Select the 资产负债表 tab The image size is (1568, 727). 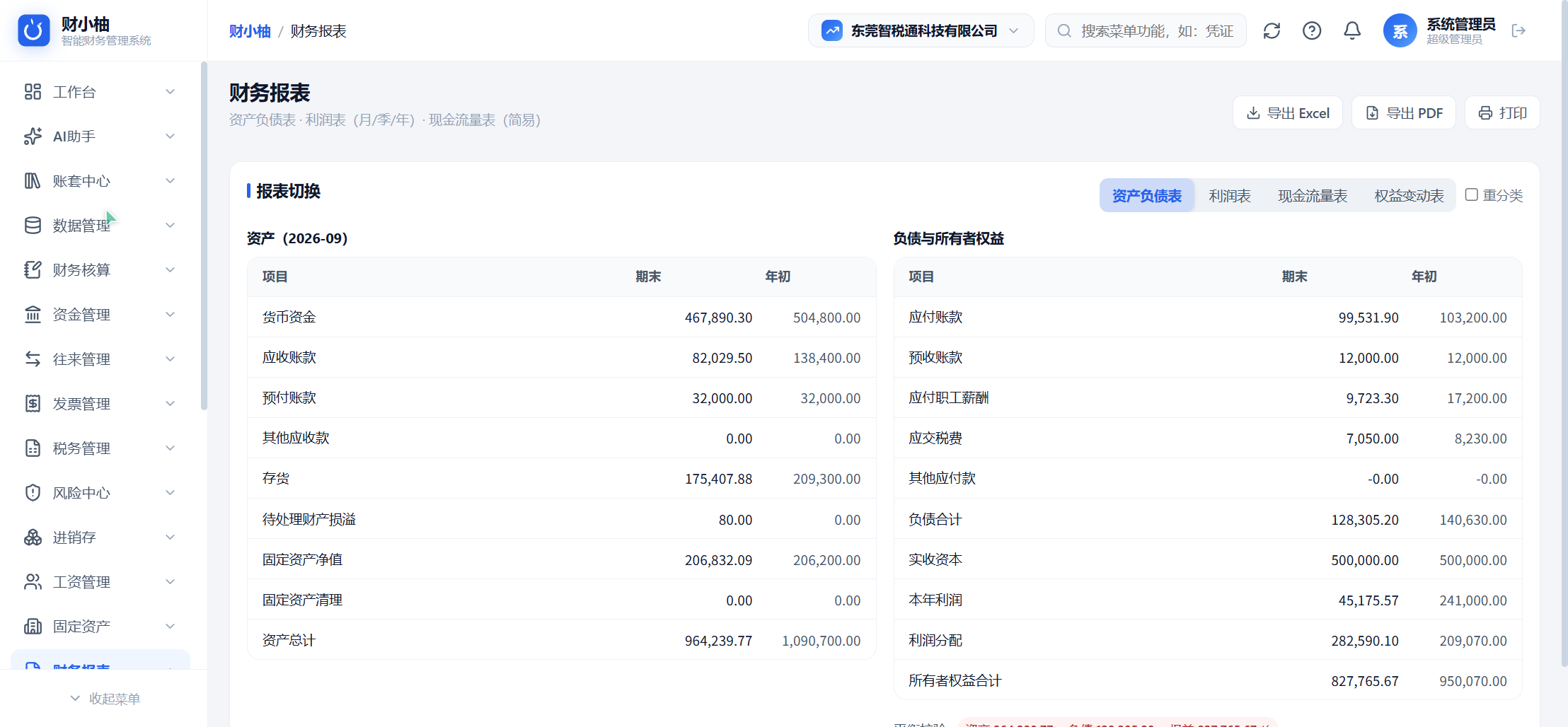click(1147, 196)
